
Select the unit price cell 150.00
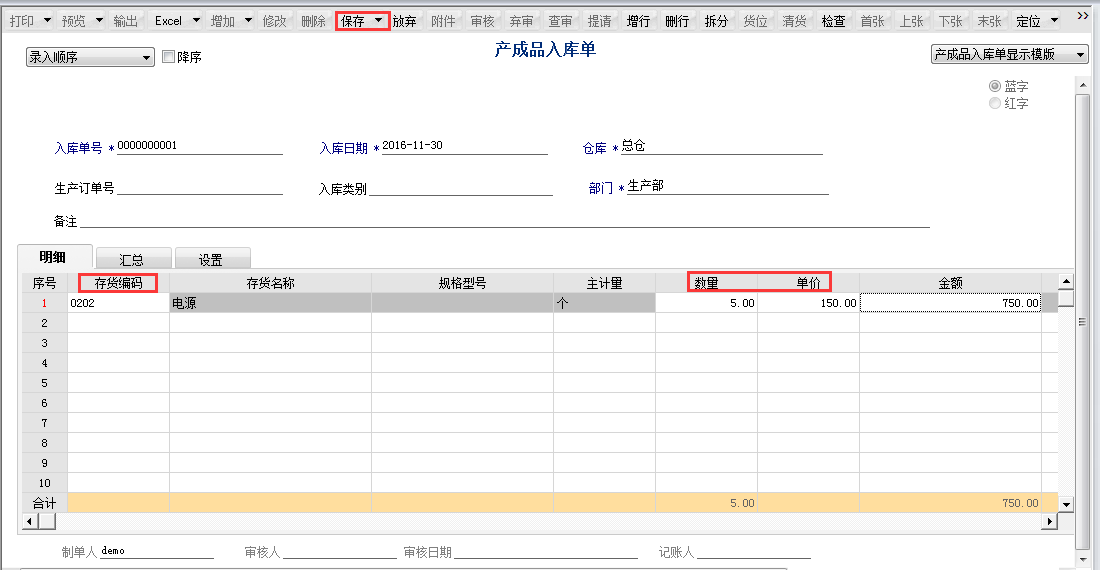point(808,303)
